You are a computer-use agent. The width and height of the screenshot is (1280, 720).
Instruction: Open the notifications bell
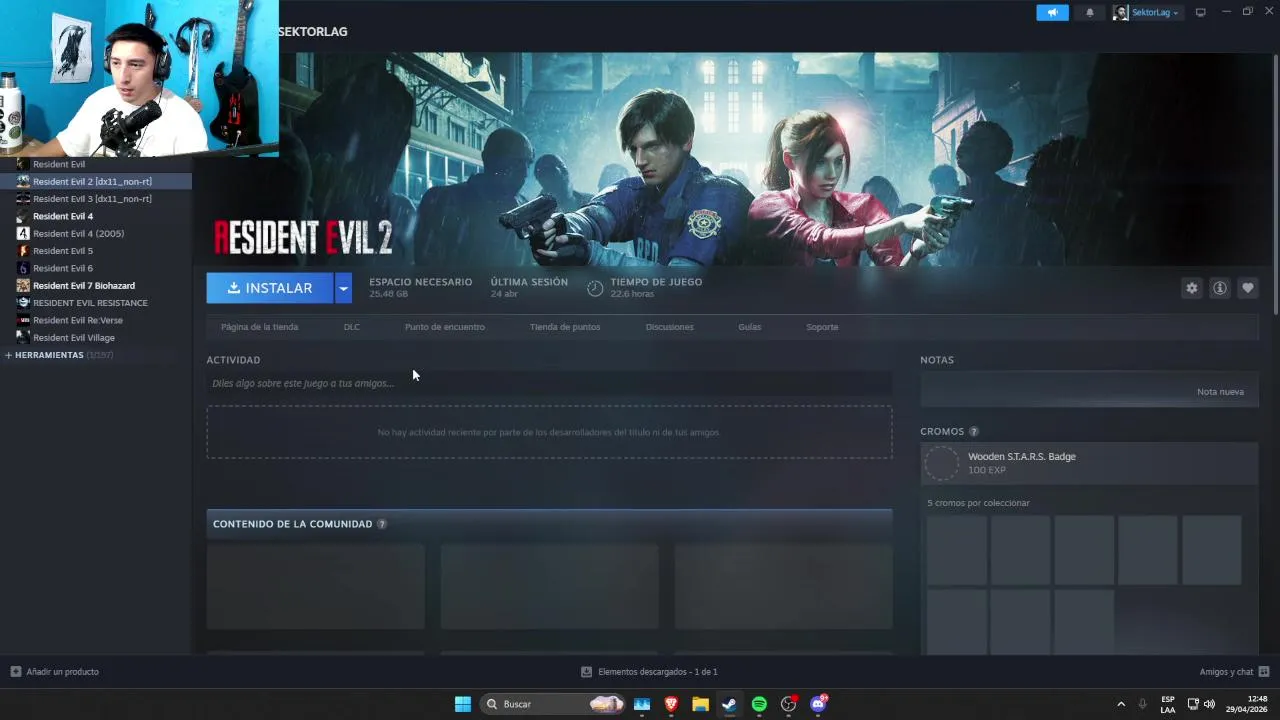pyautogui.click(x=1090, y=12)
